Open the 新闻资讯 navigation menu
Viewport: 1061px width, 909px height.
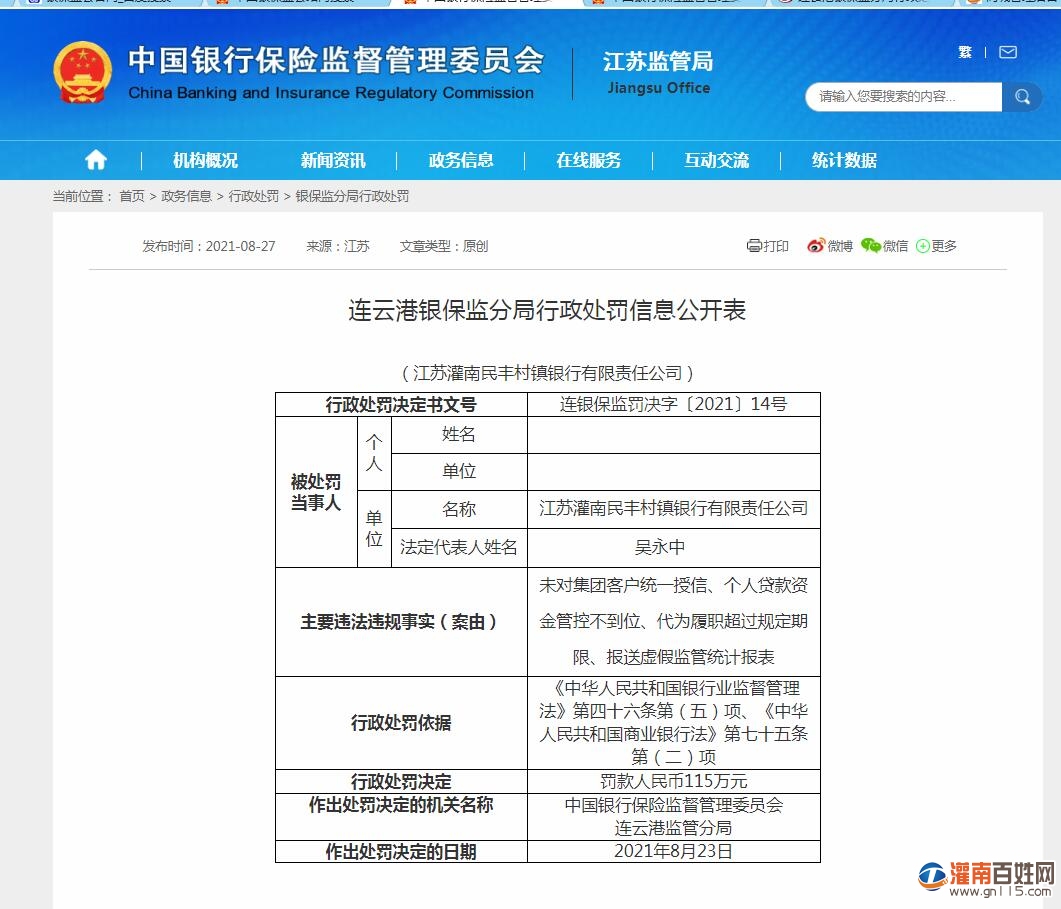coord(332,160)
